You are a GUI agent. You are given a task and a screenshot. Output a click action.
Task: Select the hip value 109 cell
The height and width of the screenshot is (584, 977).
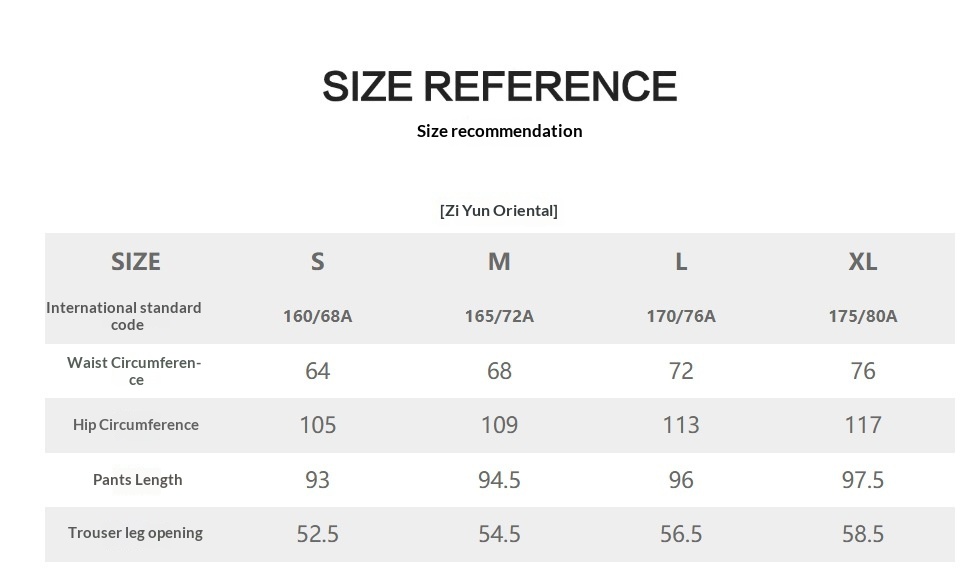(x=499, y=425)
